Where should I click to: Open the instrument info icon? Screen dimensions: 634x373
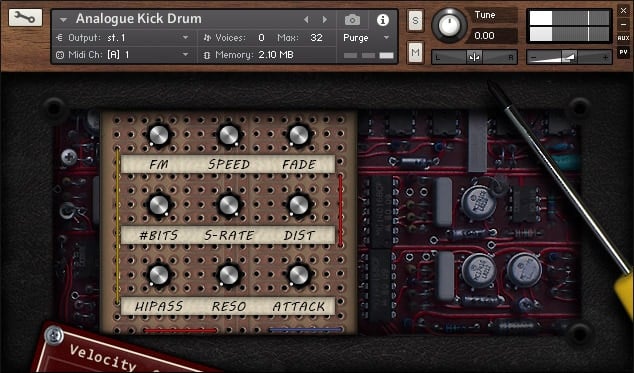383,20
